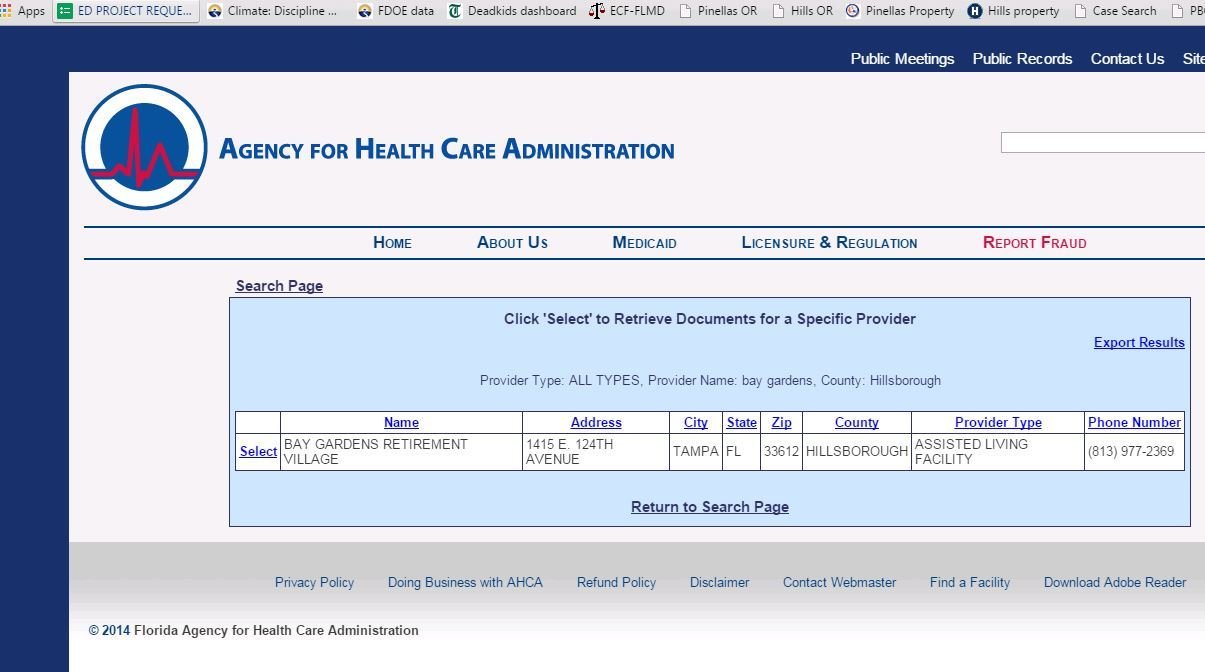This screenshot has height=672, width=1205.
Task: Click Contact Webmaster footer link
Action: [x=839, y=582]
